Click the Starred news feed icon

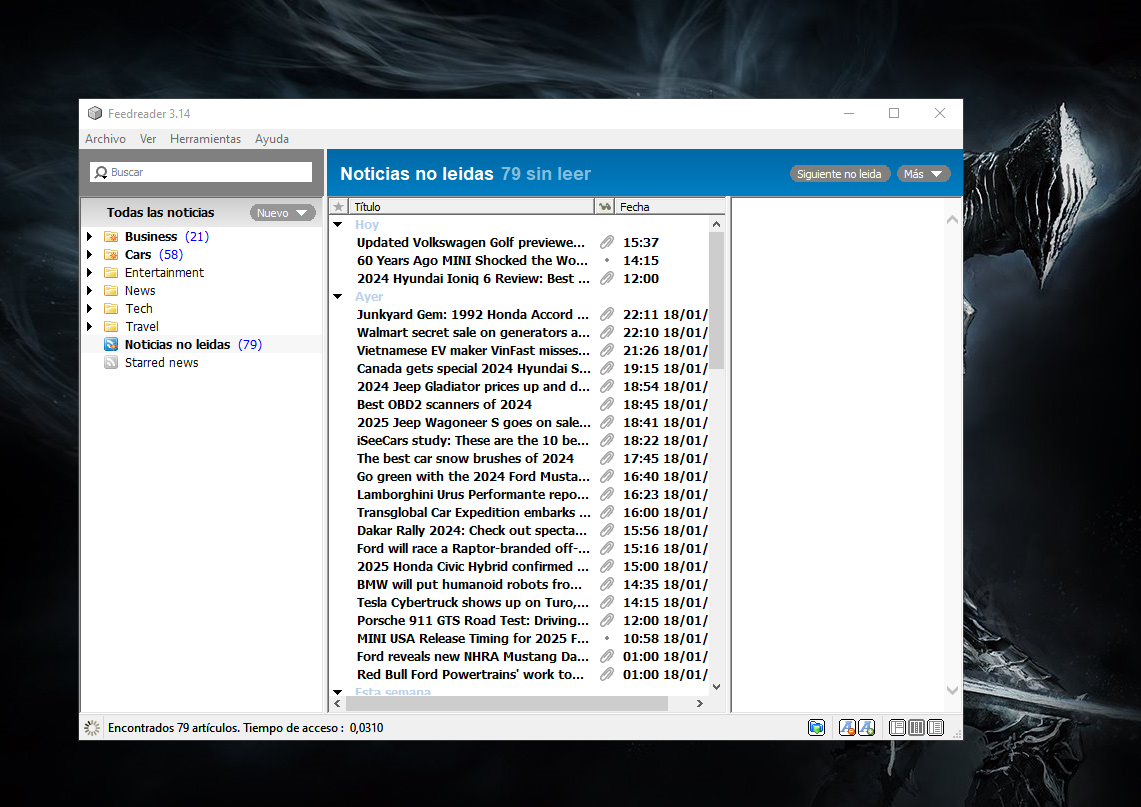point(111,363)
